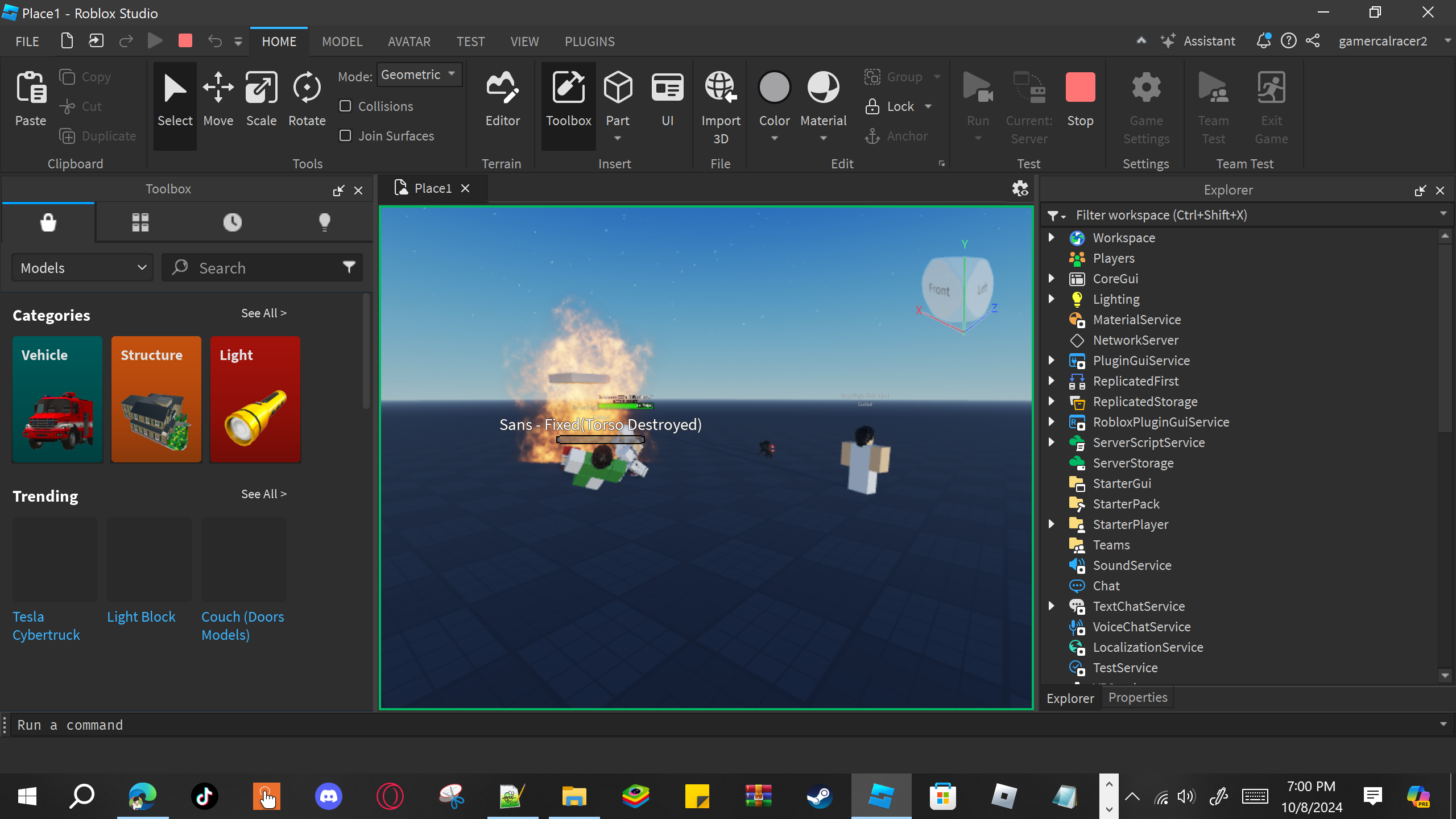
Task: Switch to the MODEL ribbon tab
Action: click(342, 42)
